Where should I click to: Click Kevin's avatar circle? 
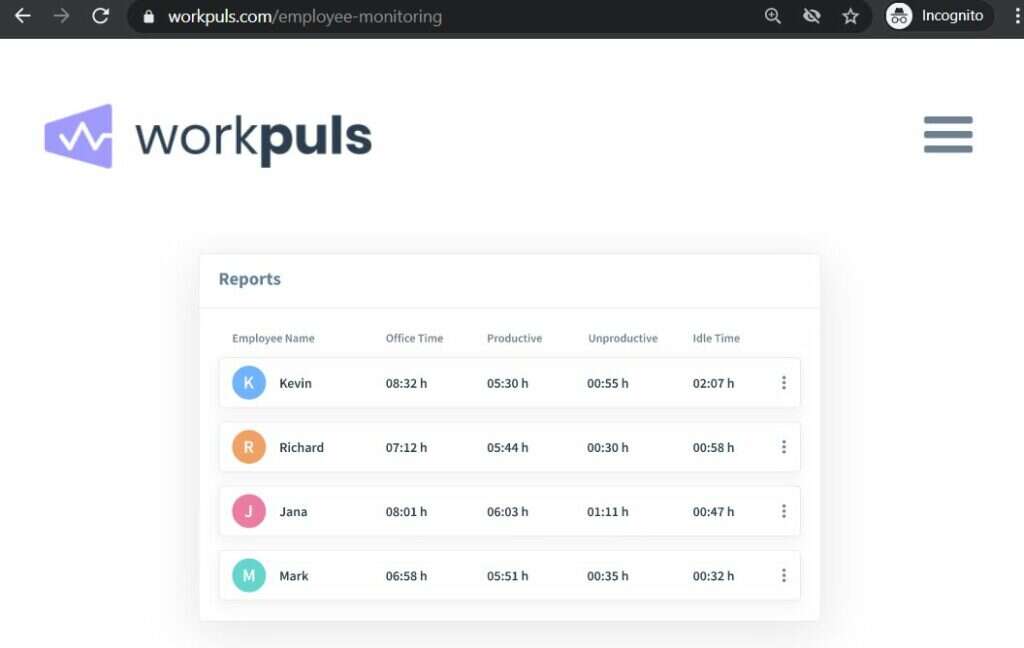[248, 382]
